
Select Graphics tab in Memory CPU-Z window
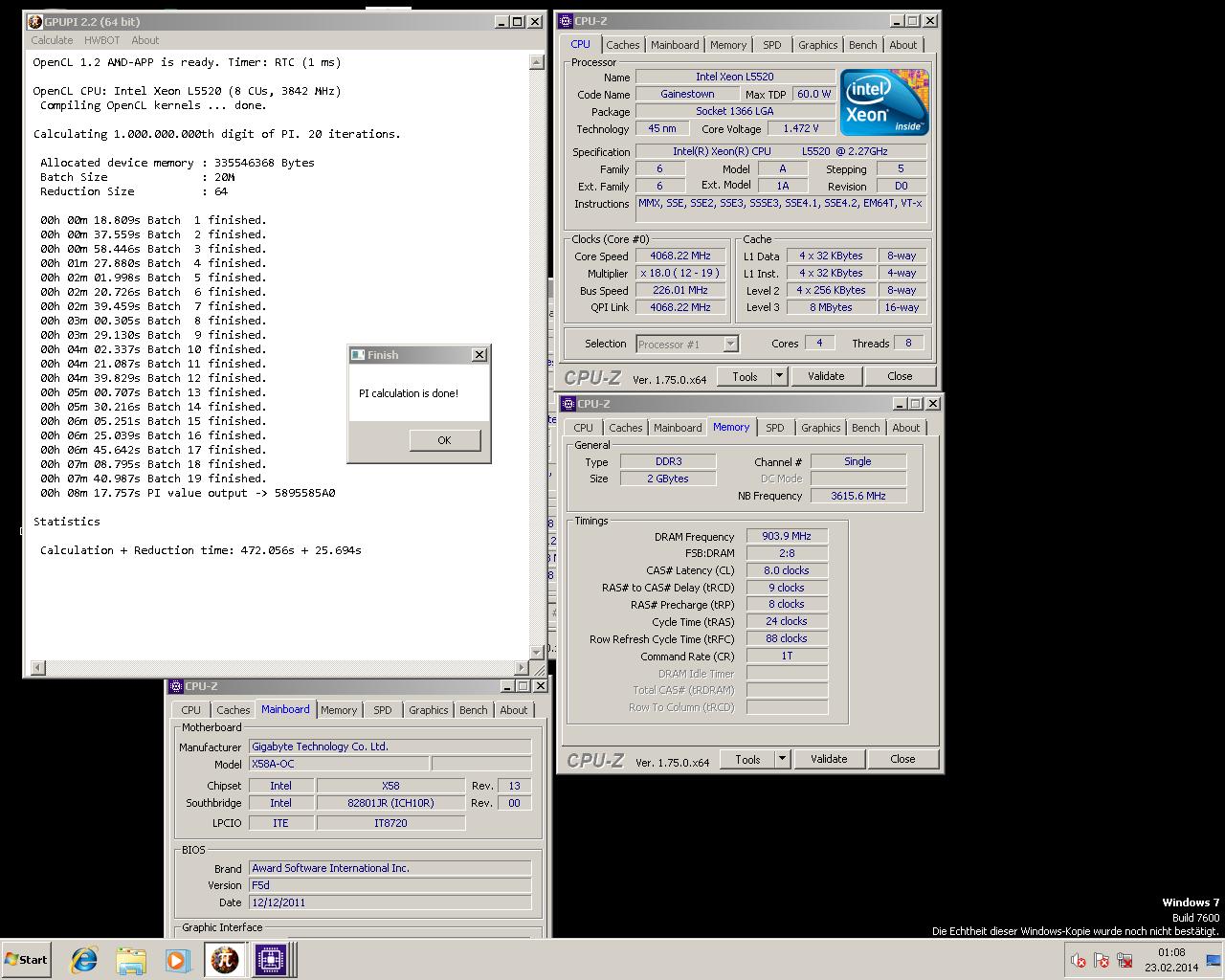820,428
